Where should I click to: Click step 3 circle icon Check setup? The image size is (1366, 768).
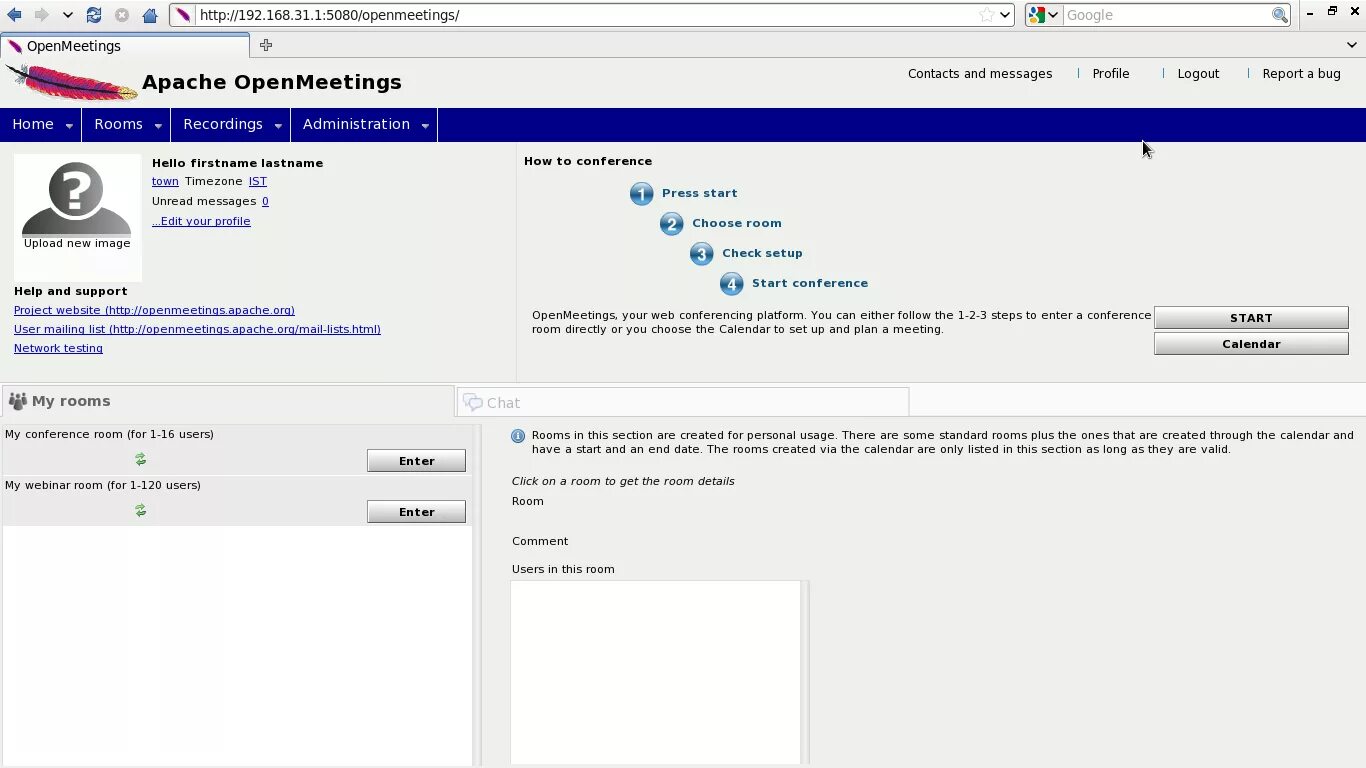point(701,254)
